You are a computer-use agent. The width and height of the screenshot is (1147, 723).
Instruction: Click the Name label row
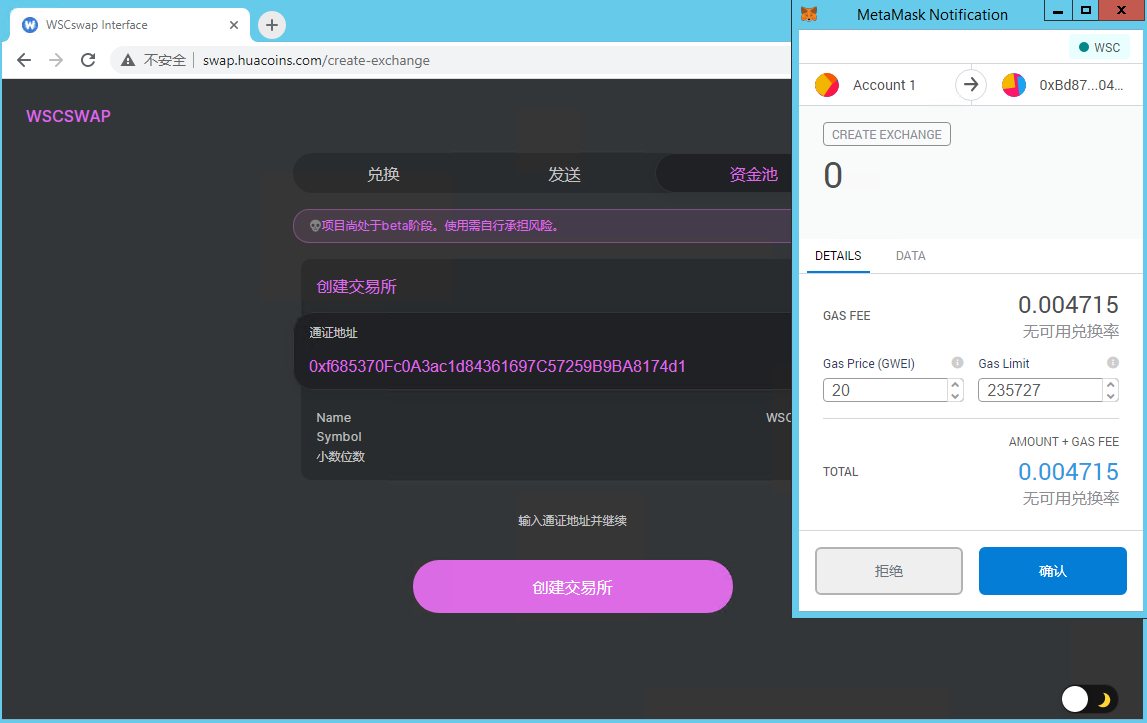coord(334,417)
